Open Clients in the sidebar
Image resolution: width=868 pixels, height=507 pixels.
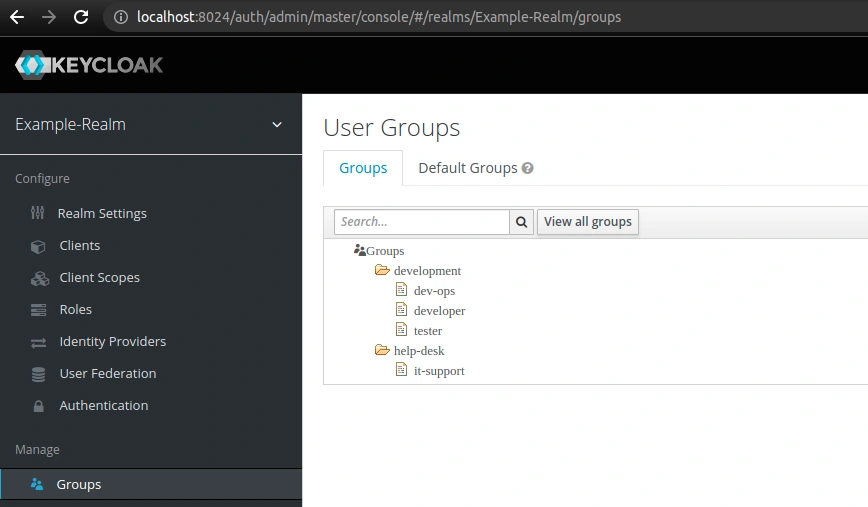pyautogui.click(x=80, y=245)
